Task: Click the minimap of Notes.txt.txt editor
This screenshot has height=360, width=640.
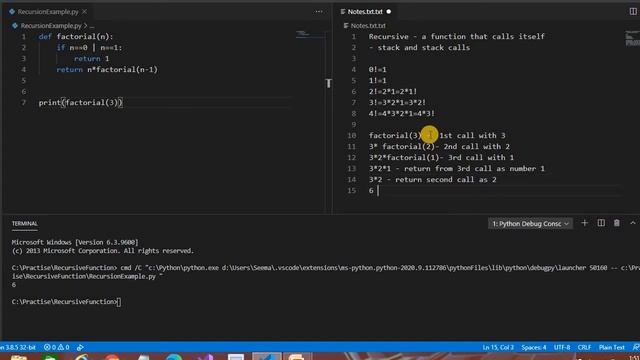Action: [x=632, y=38]
